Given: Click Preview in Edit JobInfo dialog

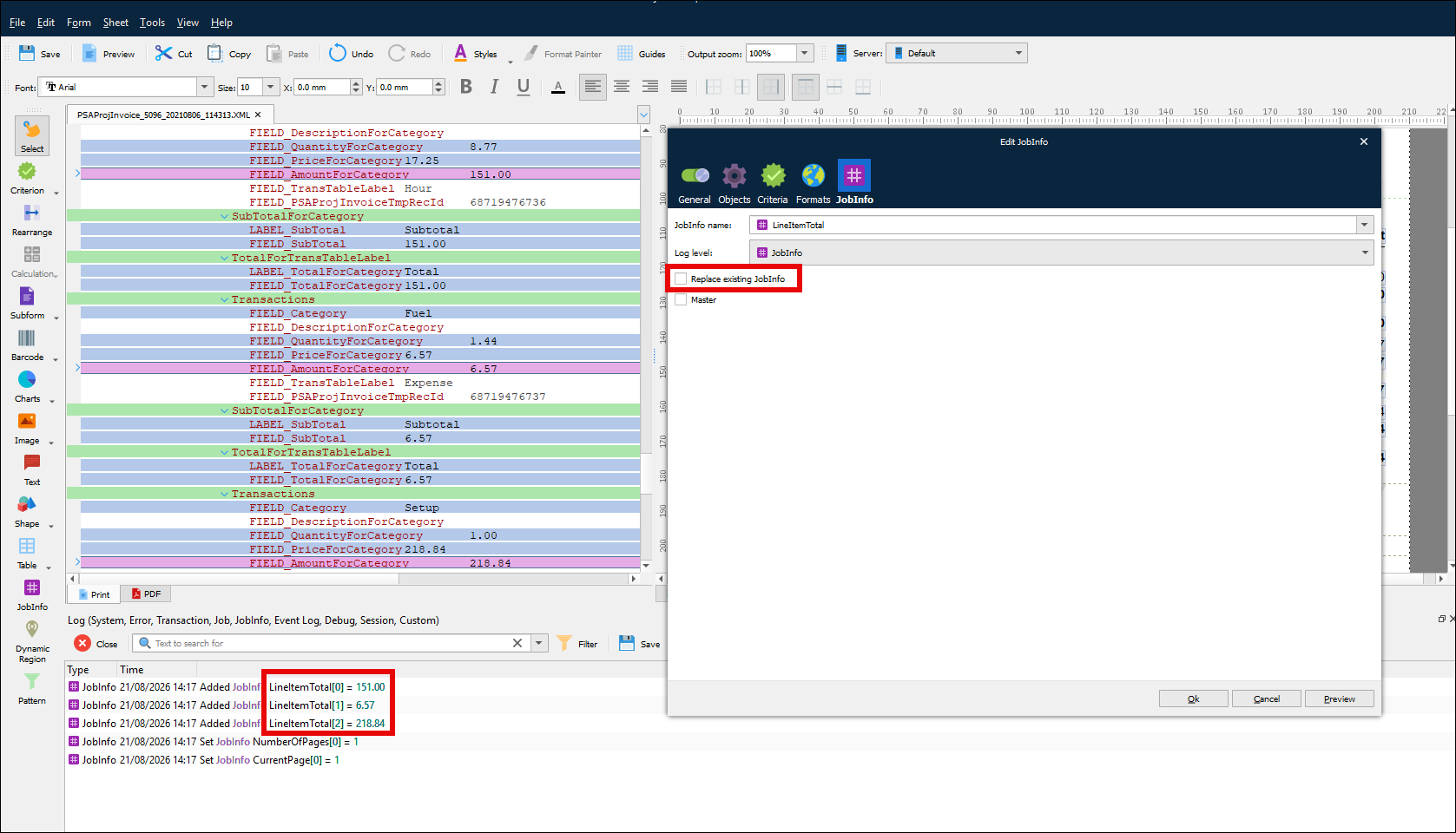Looking at the screenshot, I should [x=1340, y=699].
